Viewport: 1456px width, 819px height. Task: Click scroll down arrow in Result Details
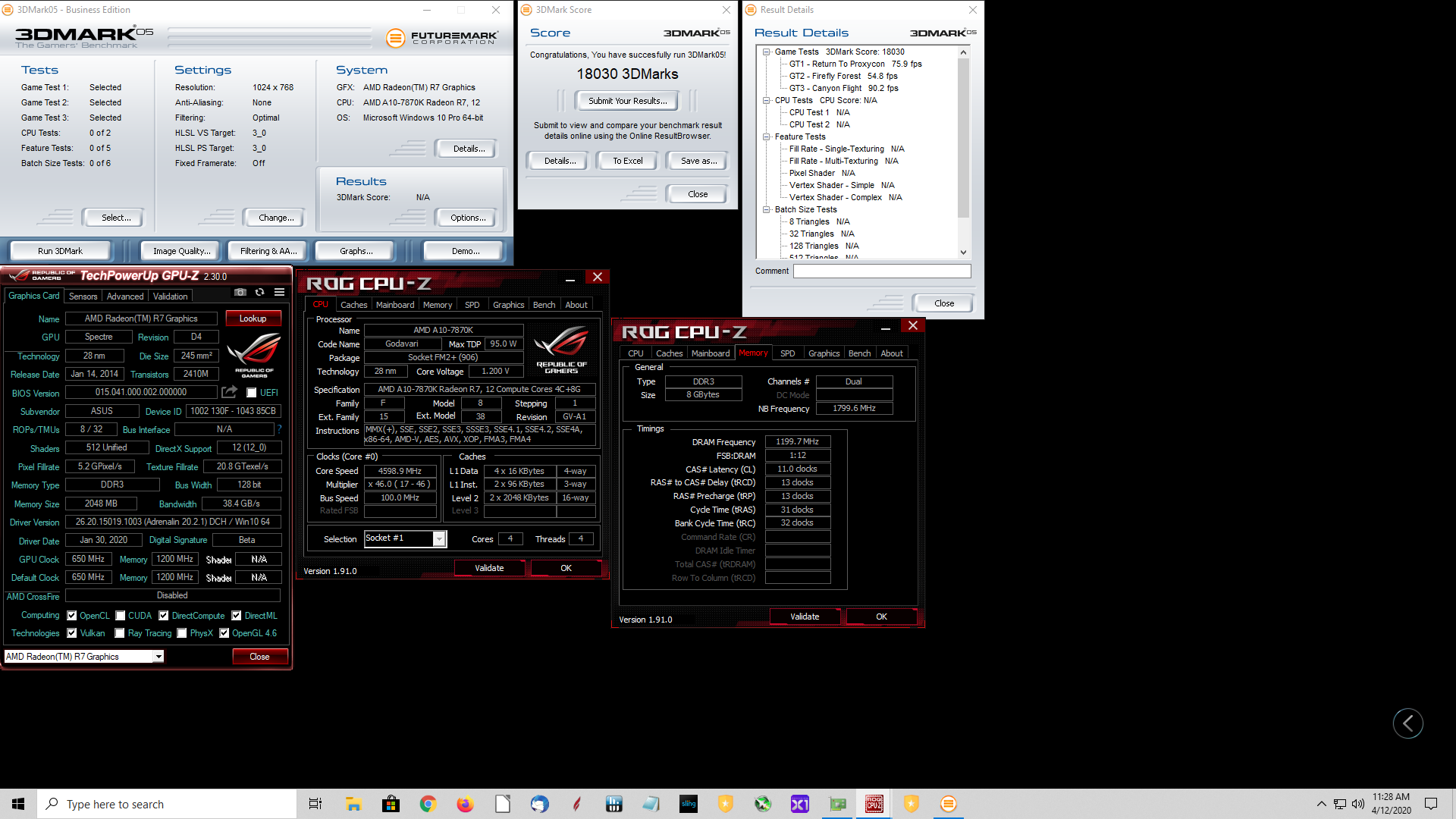(x=963, y=253)
